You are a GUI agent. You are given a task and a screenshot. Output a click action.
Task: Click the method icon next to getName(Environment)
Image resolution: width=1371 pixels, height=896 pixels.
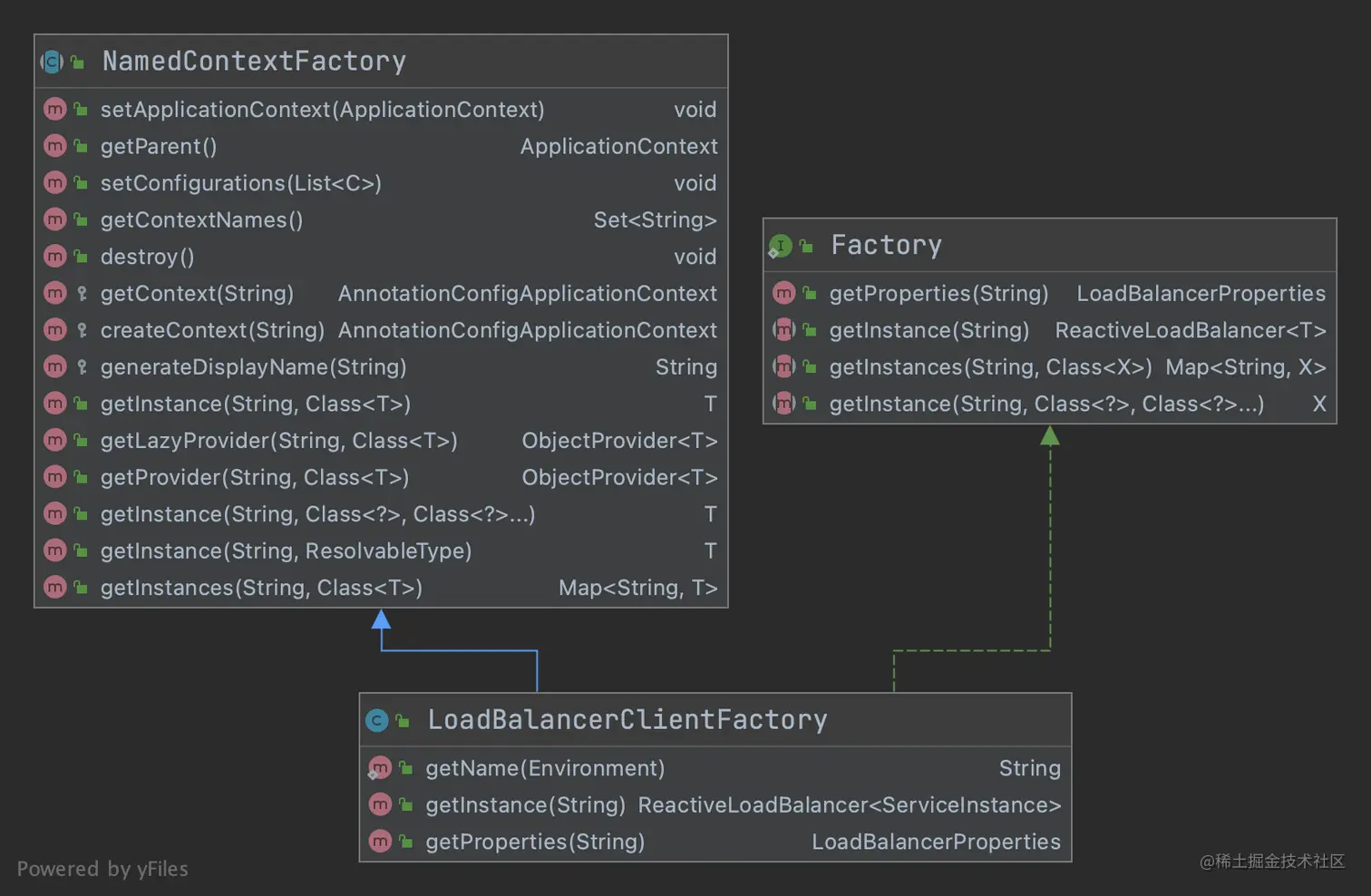click(x=380, y=767)
